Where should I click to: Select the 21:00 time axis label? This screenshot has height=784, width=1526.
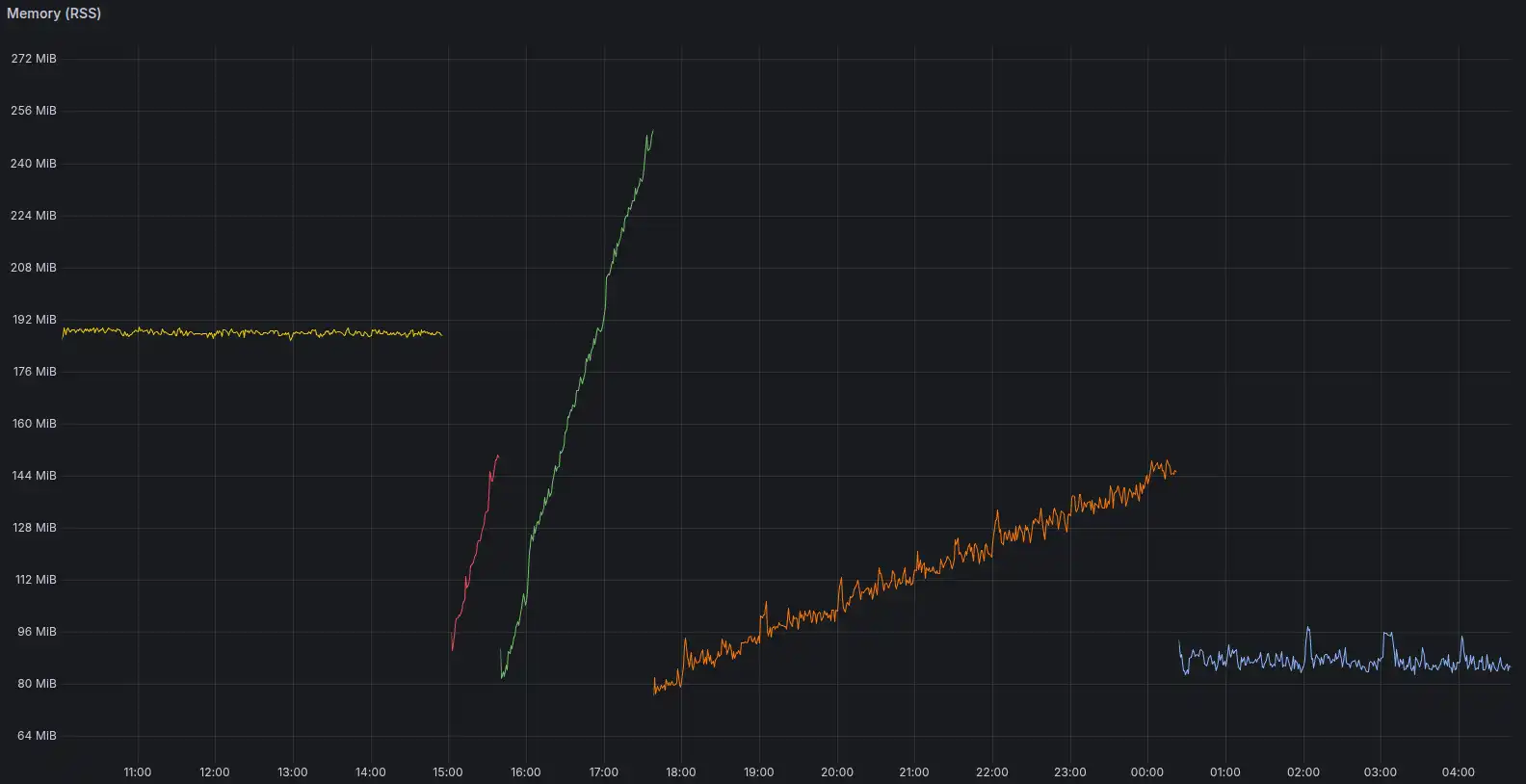click(914, 772)
